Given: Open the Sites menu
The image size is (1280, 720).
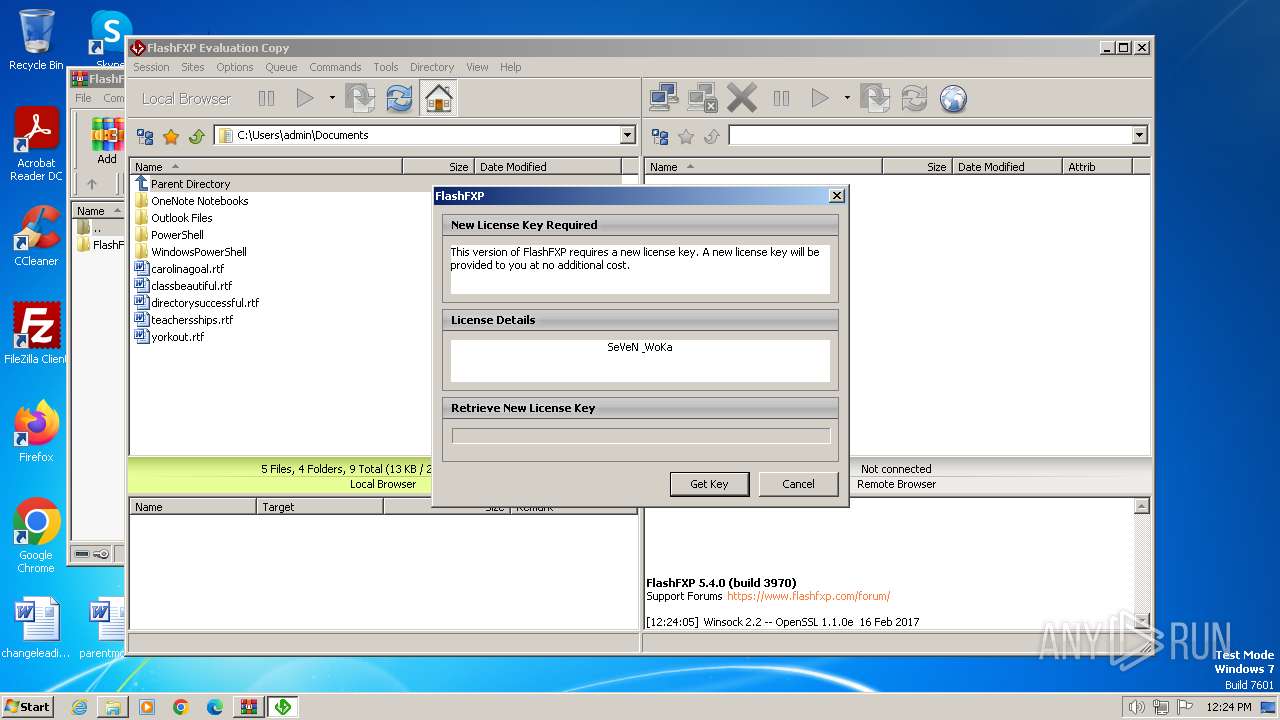Looking at the screenshot, I should (x=193, y=67).
